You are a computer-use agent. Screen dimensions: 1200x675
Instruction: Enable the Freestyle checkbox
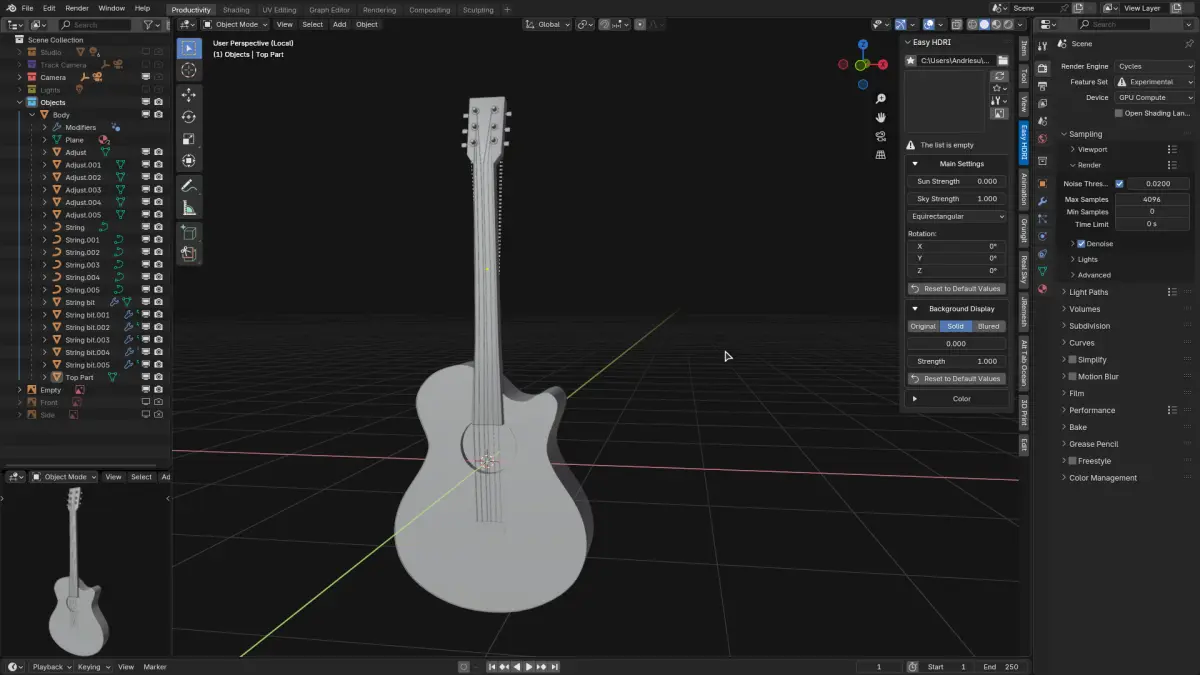point(1073,461)
